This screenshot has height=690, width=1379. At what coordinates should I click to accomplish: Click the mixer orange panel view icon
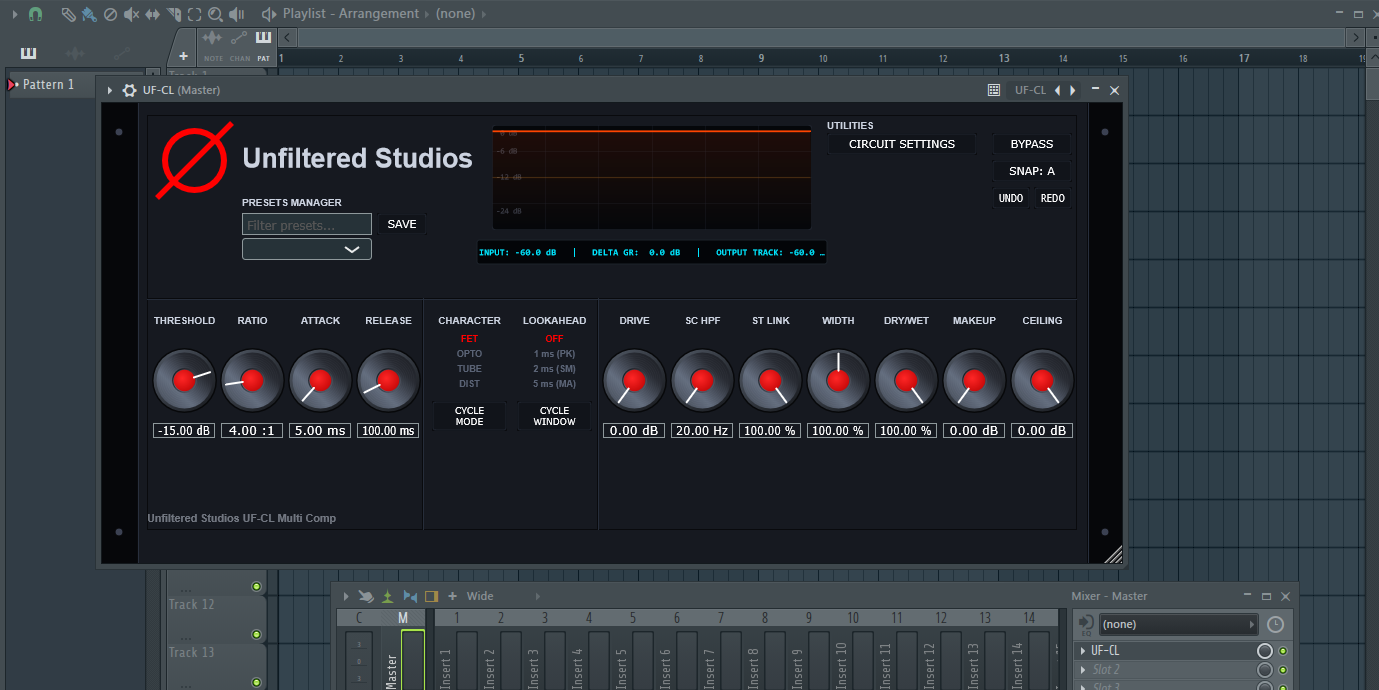pyautogui.click(x=431, y=596)
